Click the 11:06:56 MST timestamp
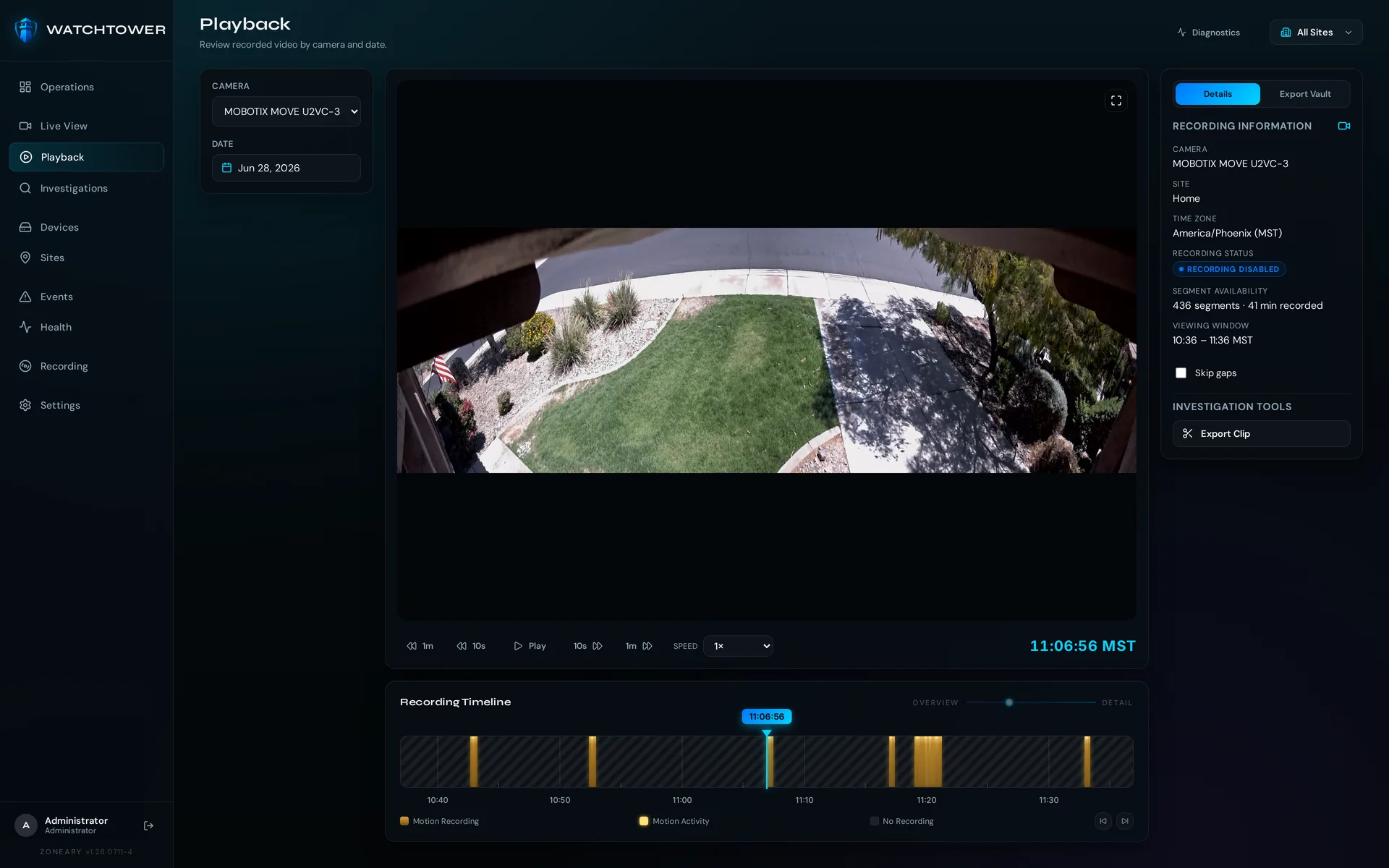The height and width of the screenshot is (868, 1389). (1083, 646)
